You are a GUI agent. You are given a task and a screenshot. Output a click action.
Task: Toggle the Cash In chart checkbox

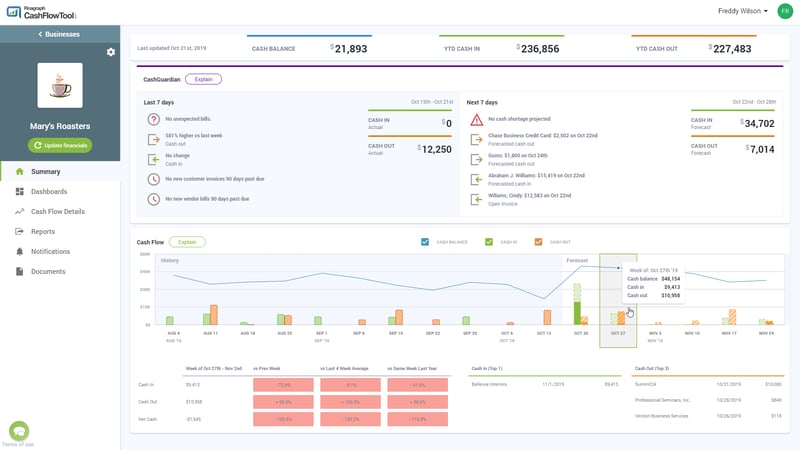pos(489,242)
